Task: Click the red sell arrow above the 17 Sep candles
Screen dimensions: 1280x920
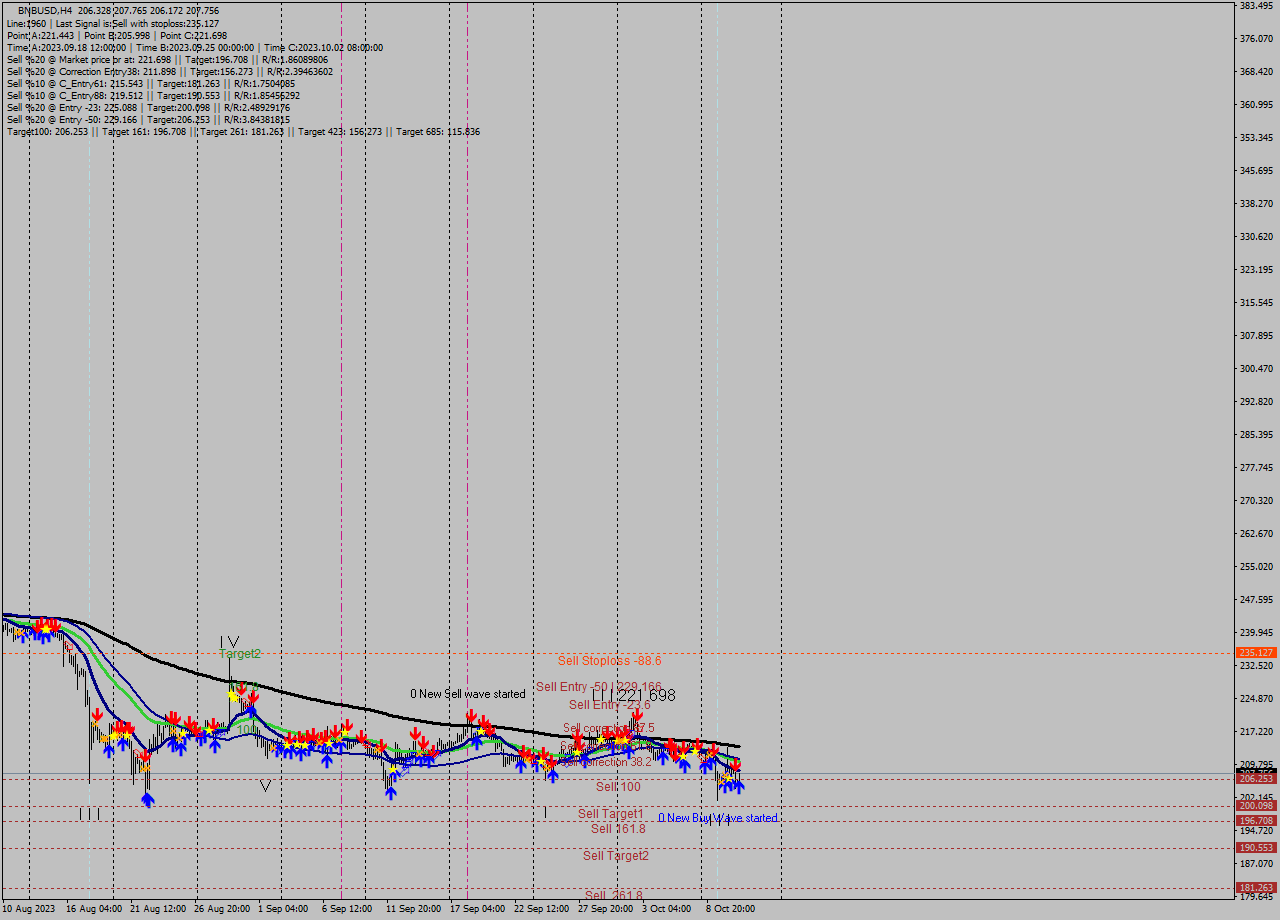Action: click(473, 713)
